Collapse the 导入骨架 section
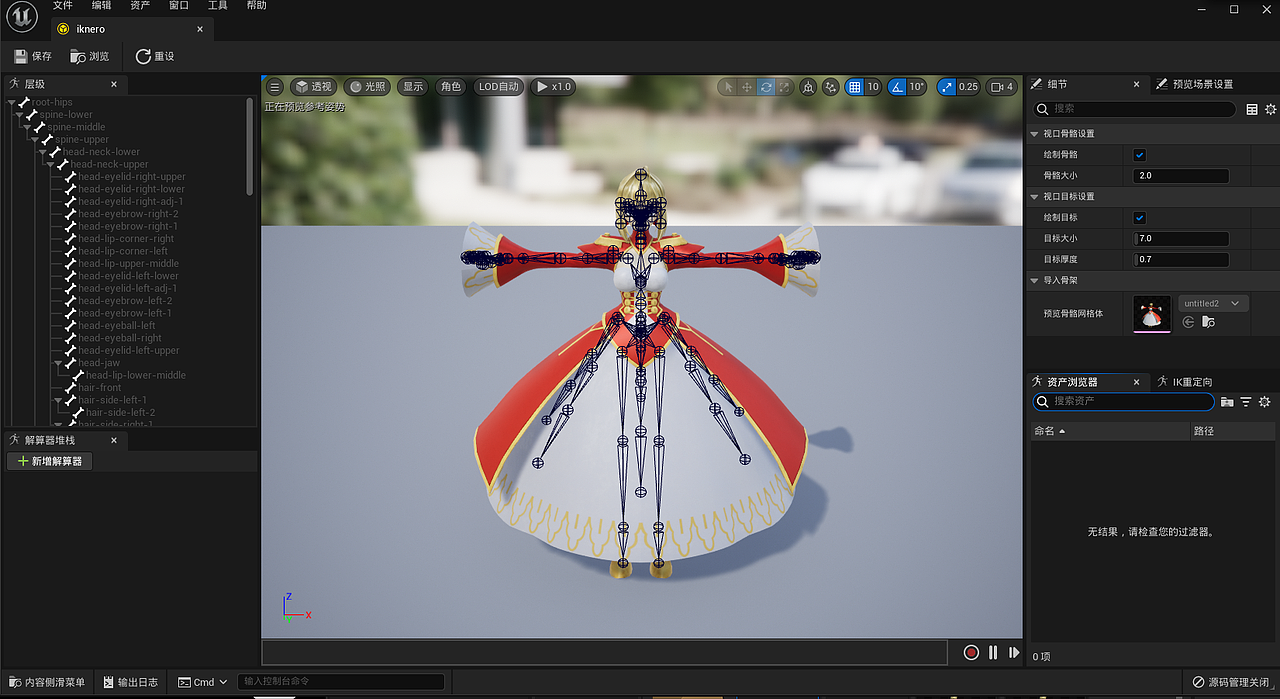Viewport: 1280px width, 699px height. [x=1035, y=280]
